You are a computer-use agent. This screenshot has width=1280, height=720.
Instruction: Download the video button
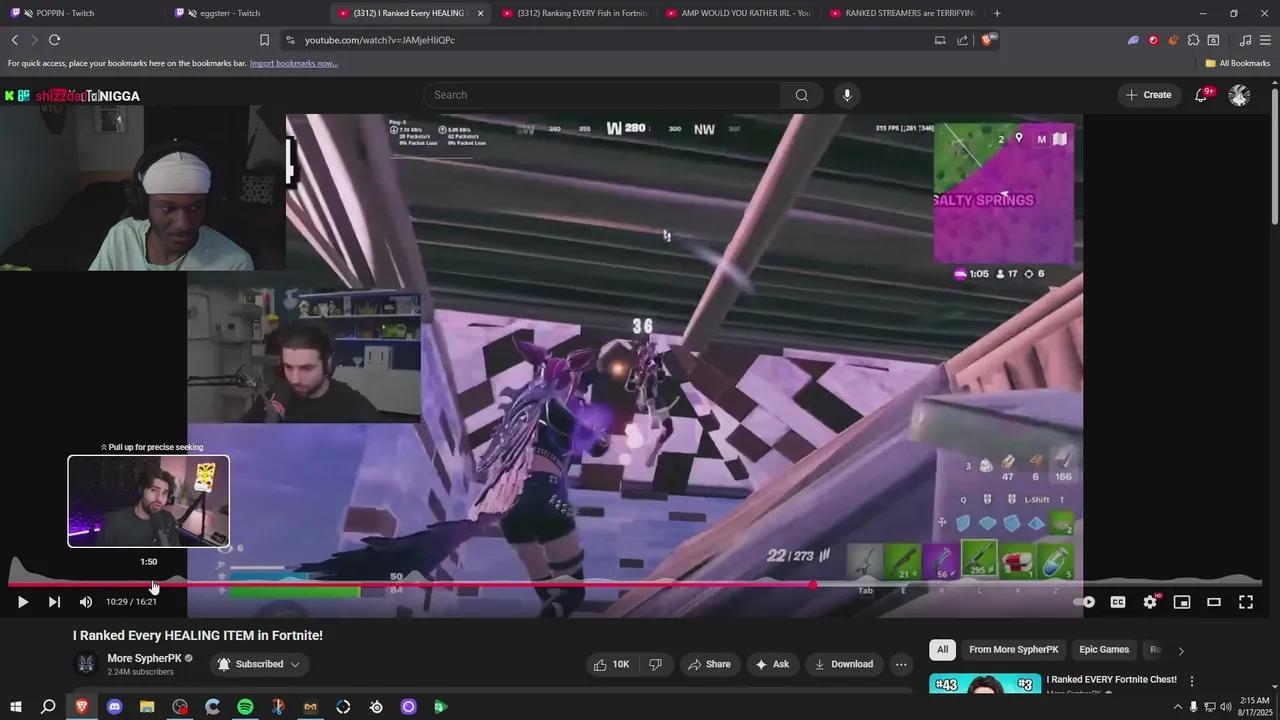click(x=844, y=664)
